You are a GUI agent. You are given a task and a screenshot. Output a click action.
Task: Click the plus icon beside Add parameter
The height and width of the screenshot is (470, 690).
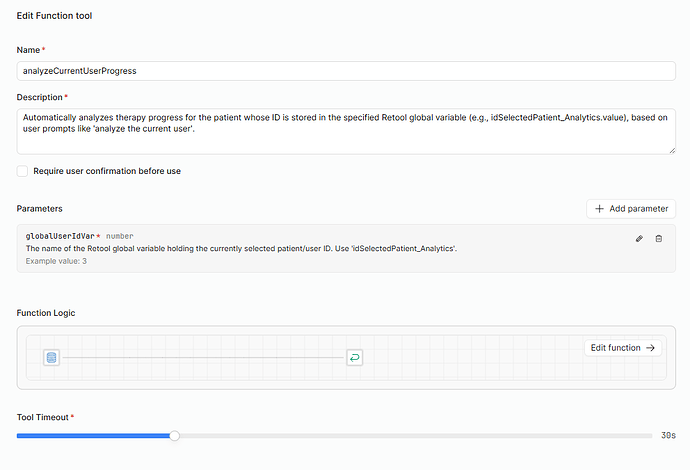(x=599, y=209)
